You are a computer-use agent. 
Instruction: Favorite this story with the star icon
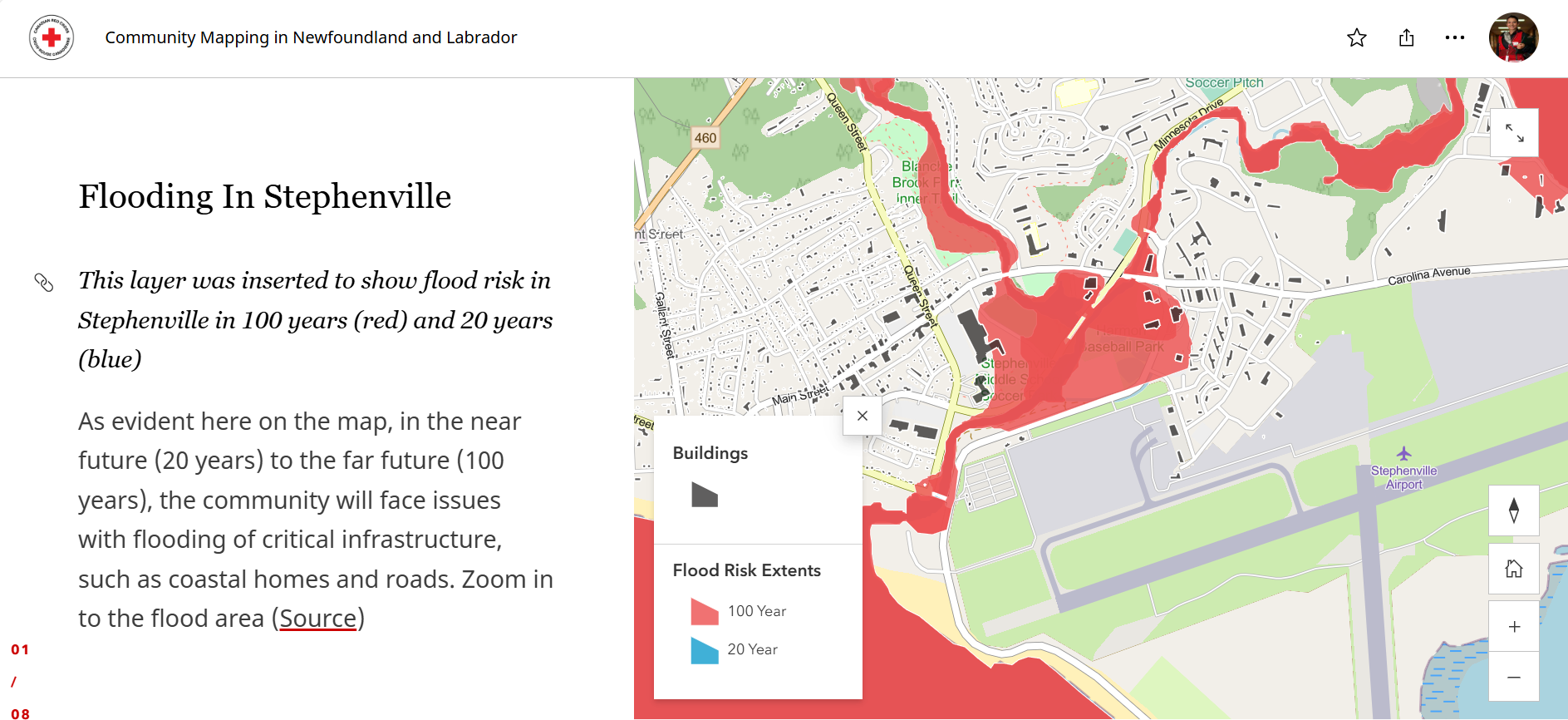1356,38
